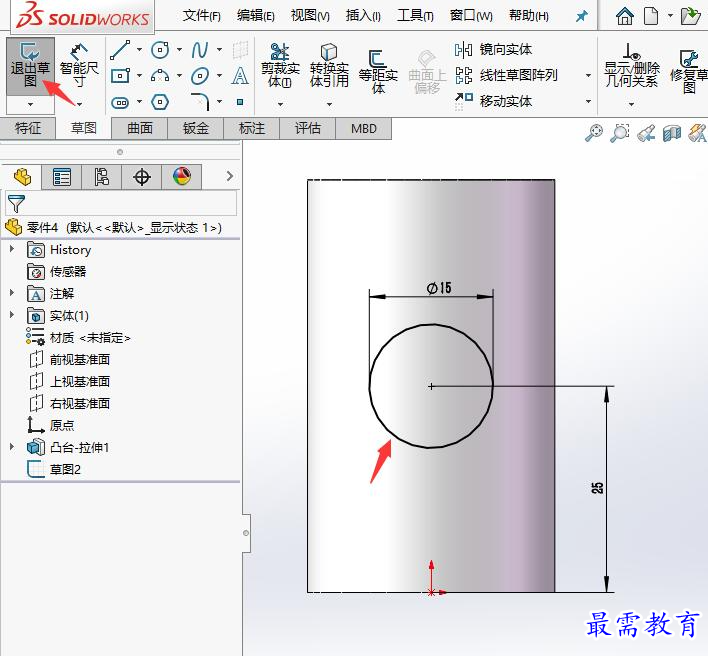Click the Zoom to Fit view icon
The image size is (708, 656).
coord(594,133)
